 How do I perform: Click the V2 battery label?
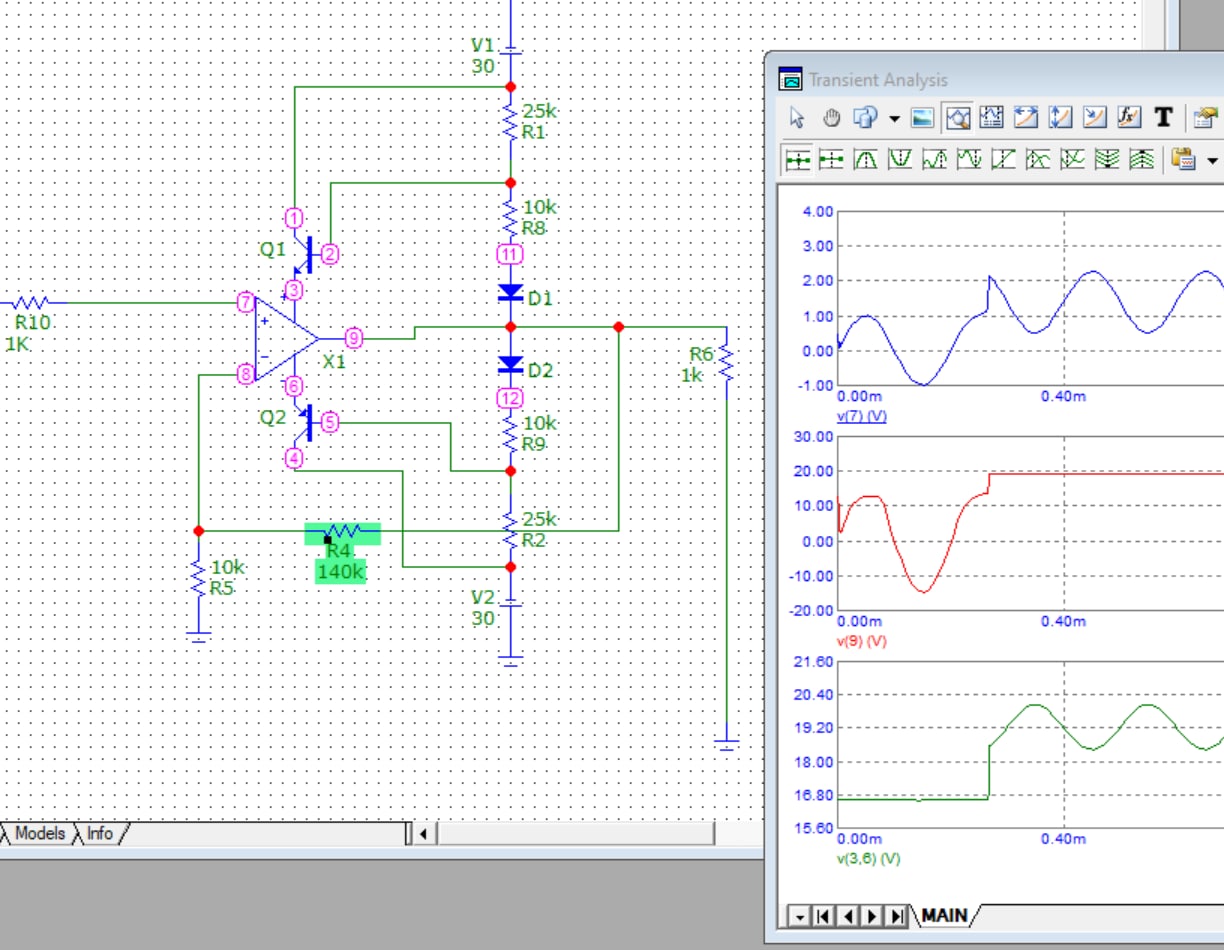[x=483, y=597]
